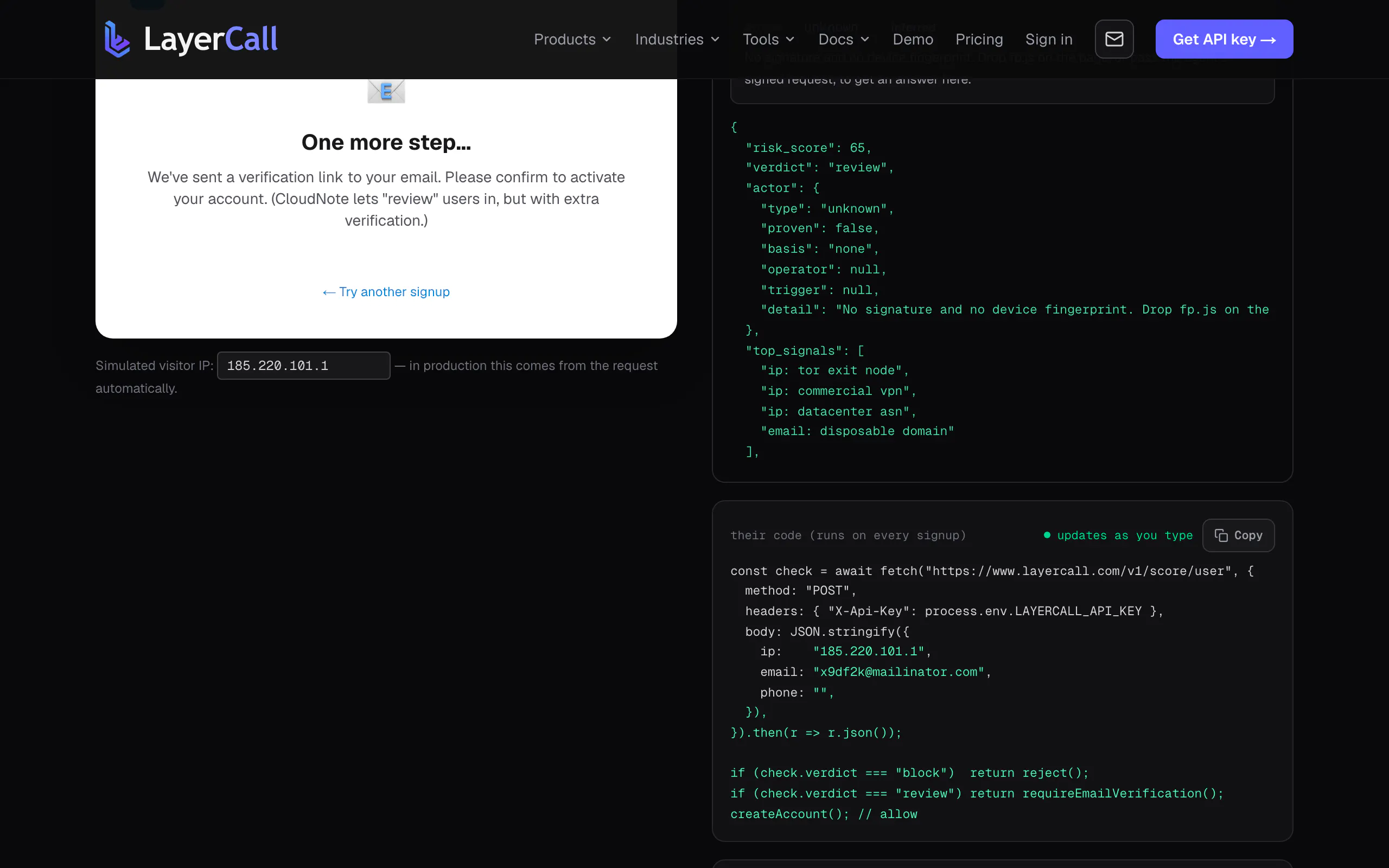Click the "risk_score": 65 line
This screenshot has width=1389, height=868.
[808, 148]
